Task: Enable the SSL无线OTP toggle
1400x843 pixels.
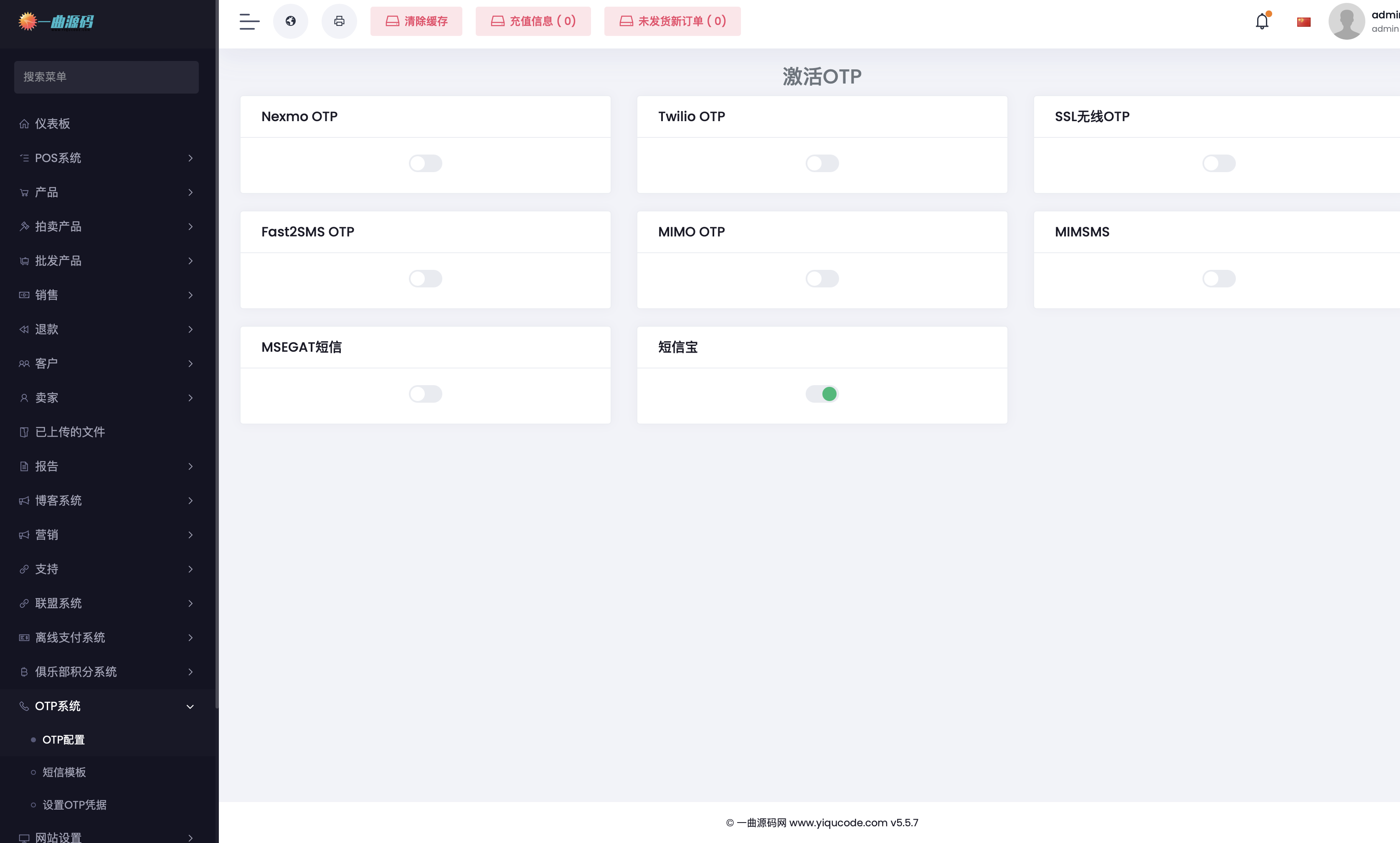Action: tap(1219, 163)
